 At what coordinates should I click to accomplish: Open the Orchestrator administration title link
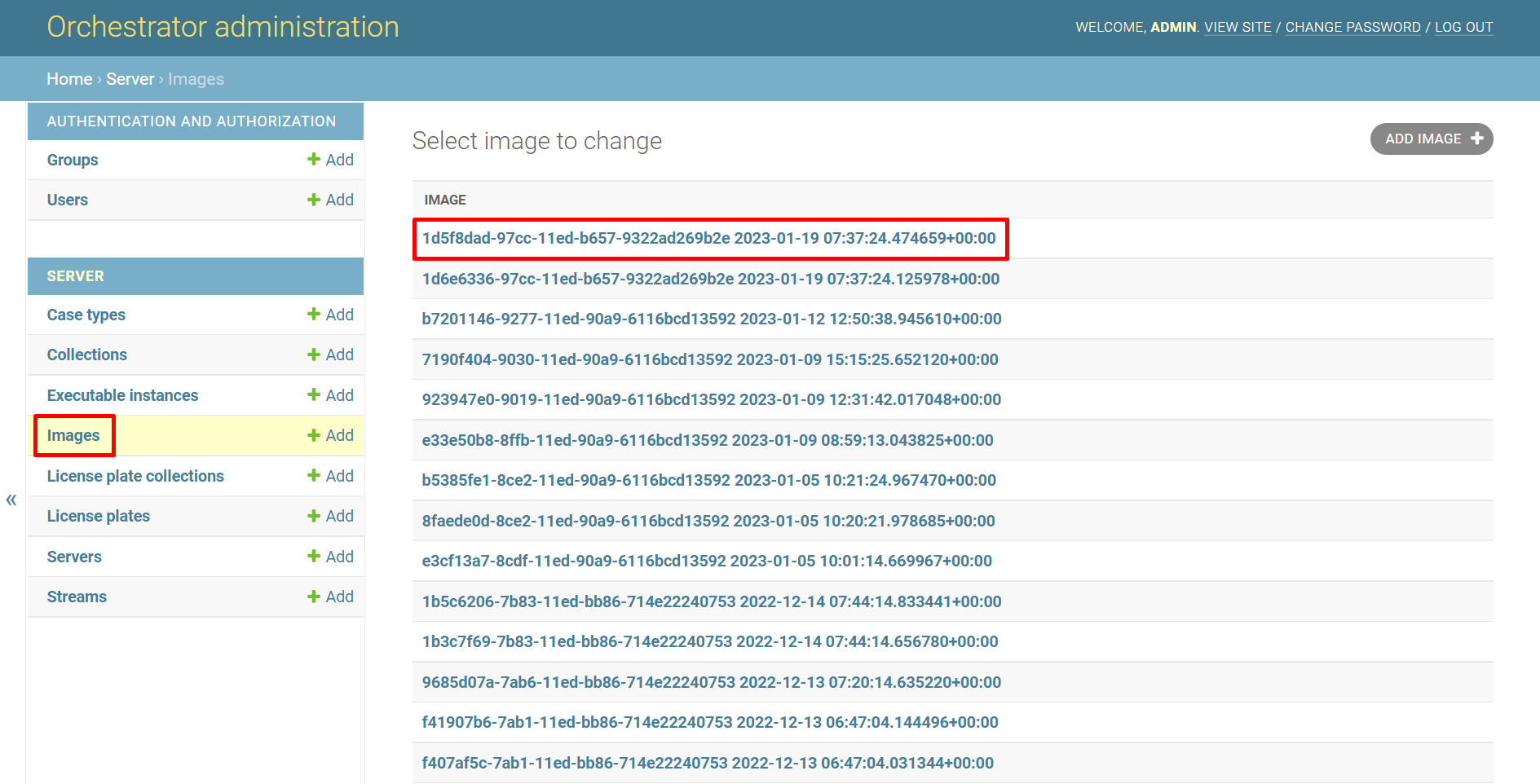pos(223,27)
